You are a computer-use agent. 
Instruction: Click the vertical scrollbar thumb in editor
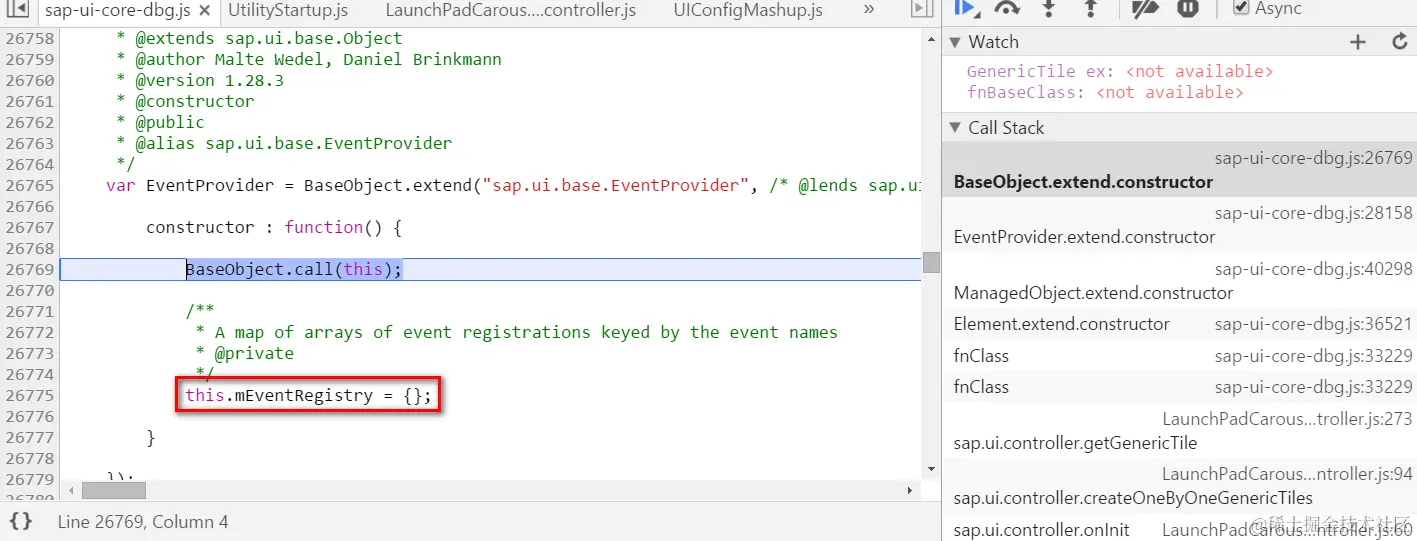point(931,262)
